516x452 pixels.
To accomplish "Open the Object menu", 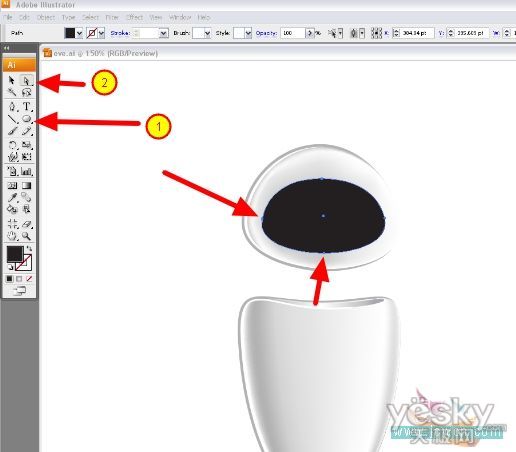I will [46, 17].
